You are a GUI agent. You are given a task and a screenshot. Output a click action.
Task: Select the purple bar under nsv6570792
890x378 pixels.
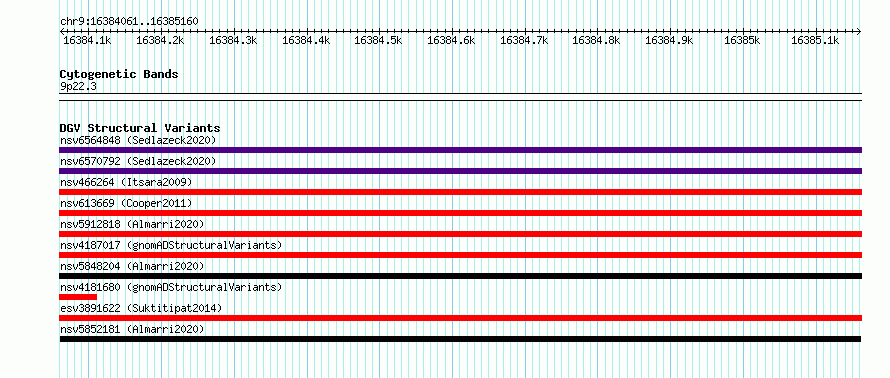click(460, 171)
